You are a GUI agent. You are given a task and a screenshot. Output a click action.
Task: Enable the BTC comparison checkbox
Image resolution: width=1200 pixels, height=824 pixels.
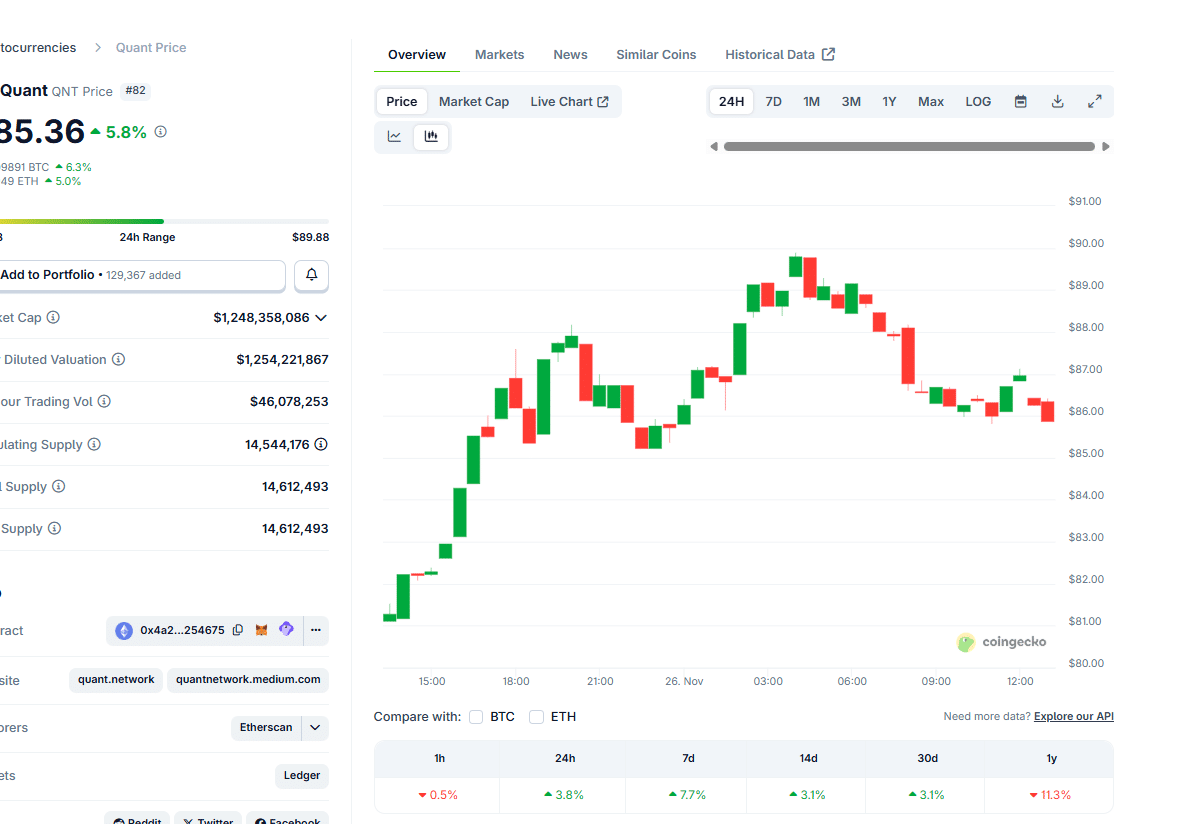click(476, 717)
